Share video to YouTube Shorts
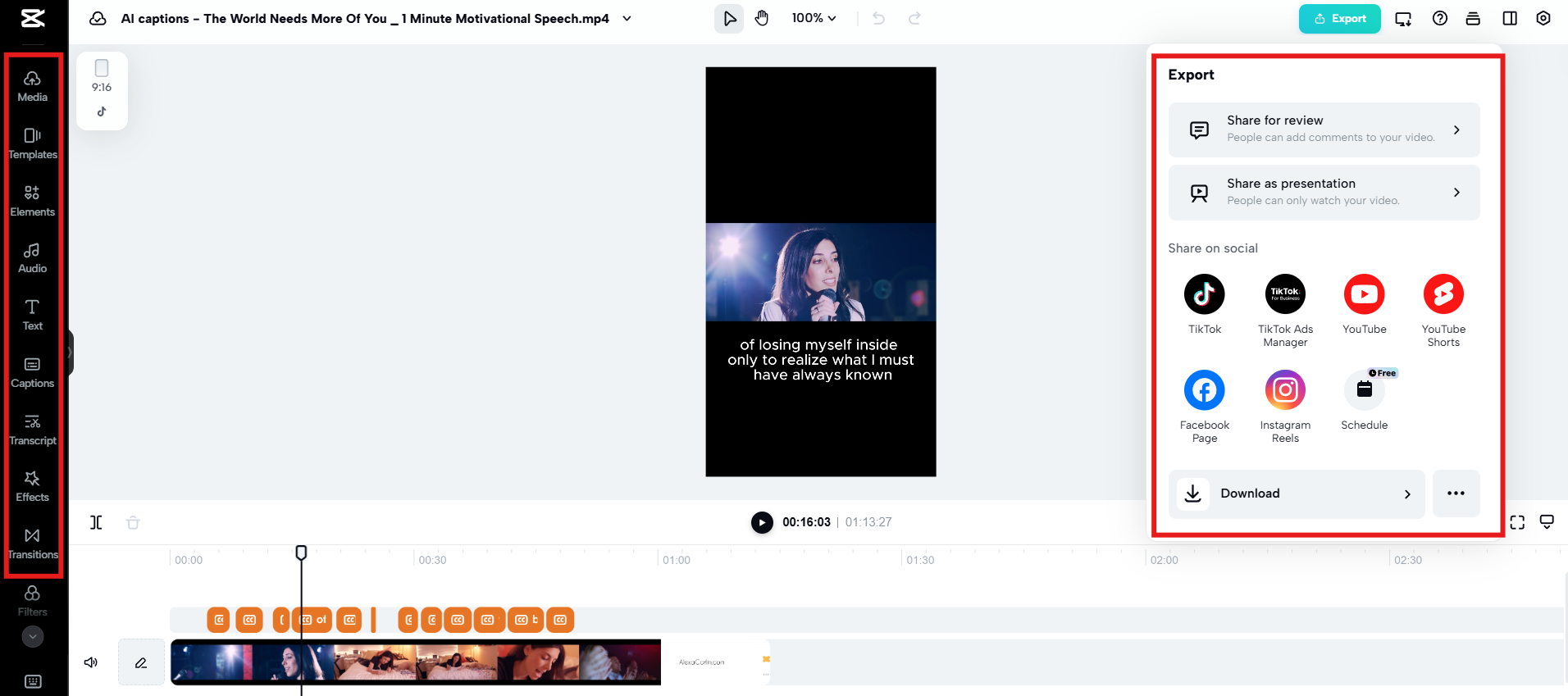This screenshot has height=696, width=1568. [x=1443, y=294]
